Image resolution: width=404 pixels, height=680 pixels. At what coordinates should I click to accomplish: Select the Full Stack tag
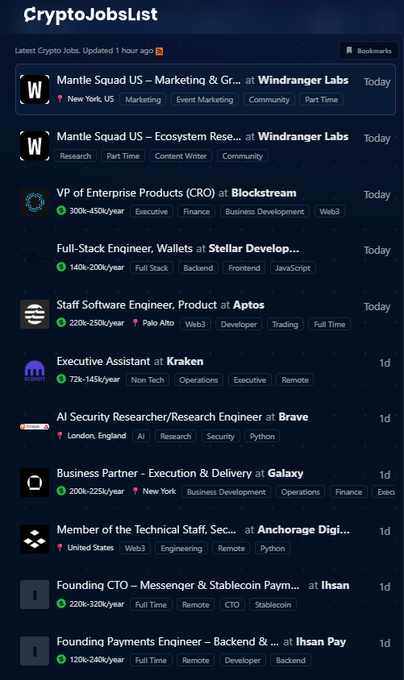coord(151,268)
